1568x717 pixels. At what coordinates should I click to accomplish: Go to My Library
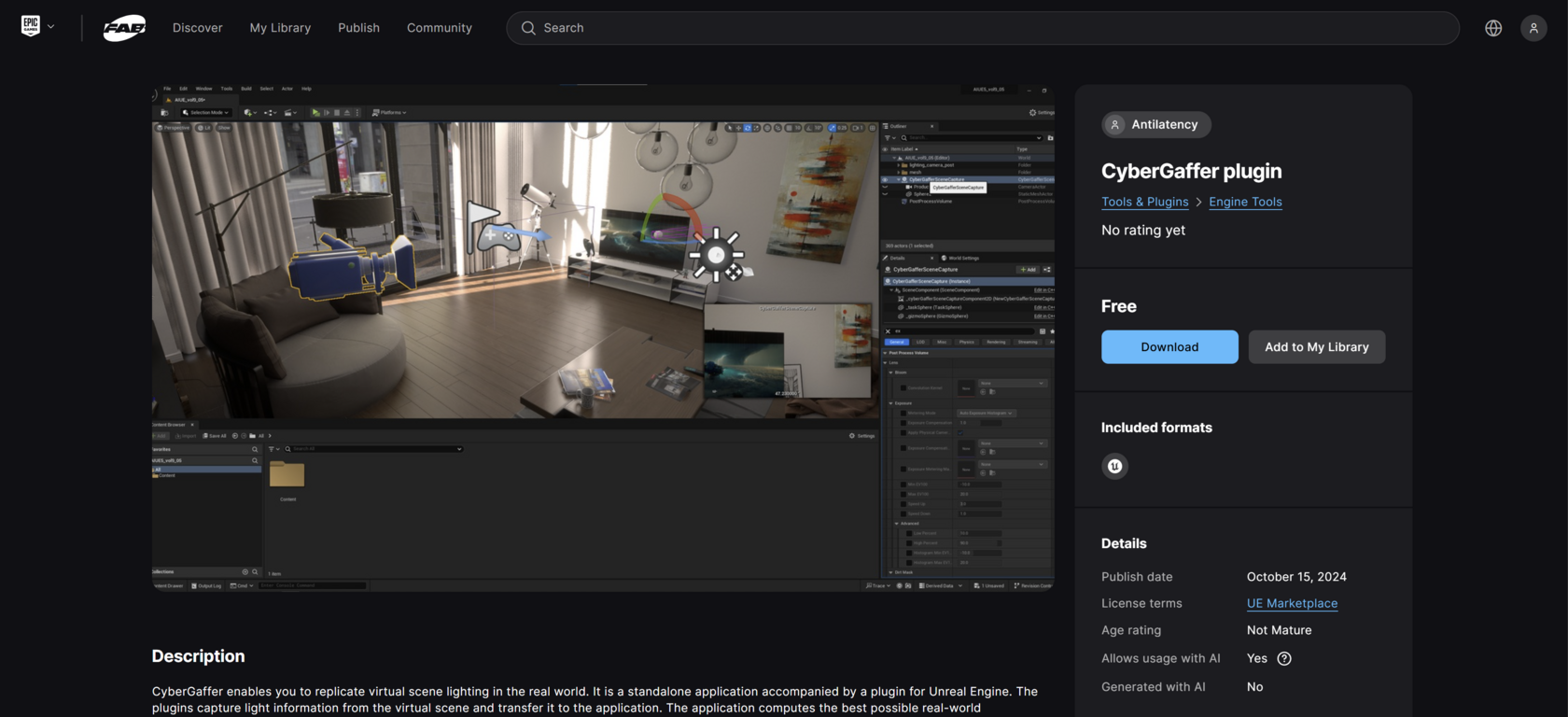tap(280, 28)
